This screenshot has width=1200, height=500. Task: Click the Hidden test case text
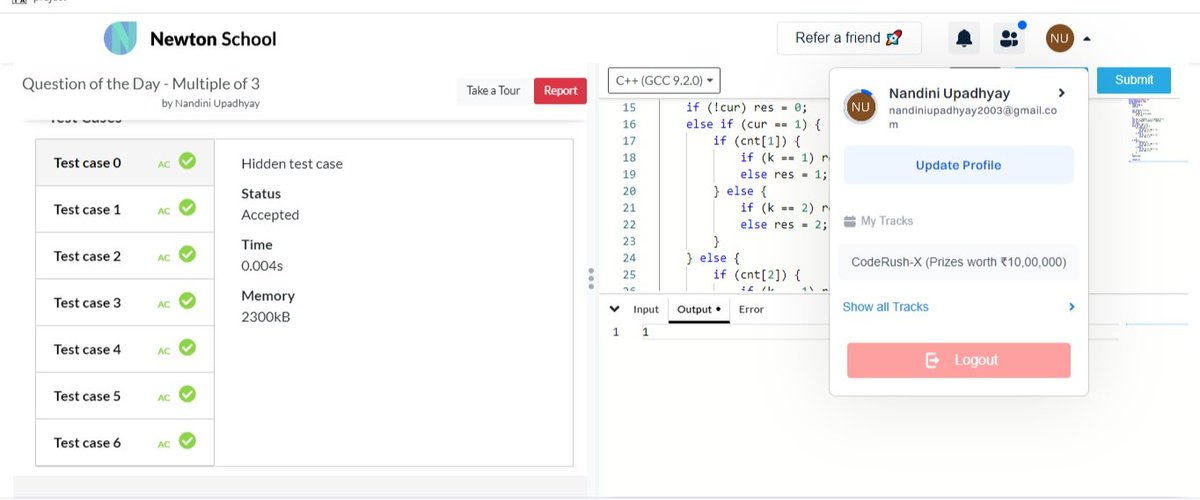pyautogui.click(x=292, y=163)
